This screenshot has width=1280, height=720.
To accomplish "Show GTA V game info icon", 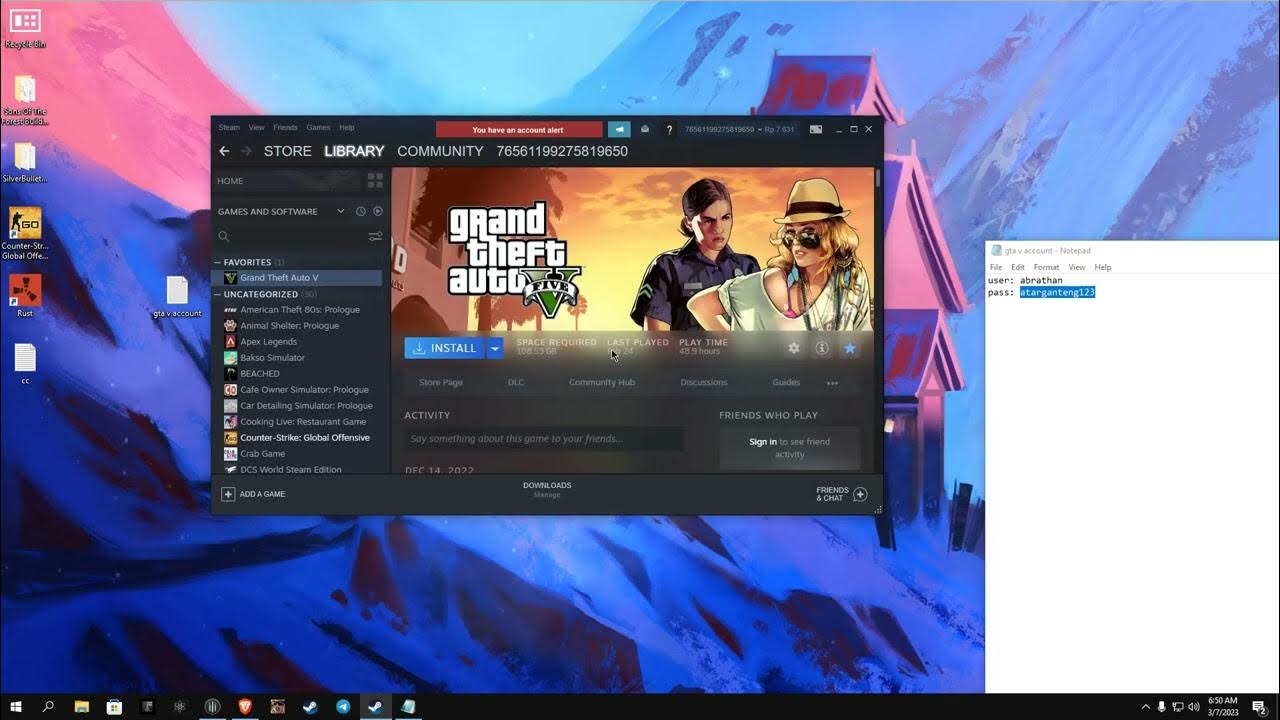I will click(x=822, y=348).
